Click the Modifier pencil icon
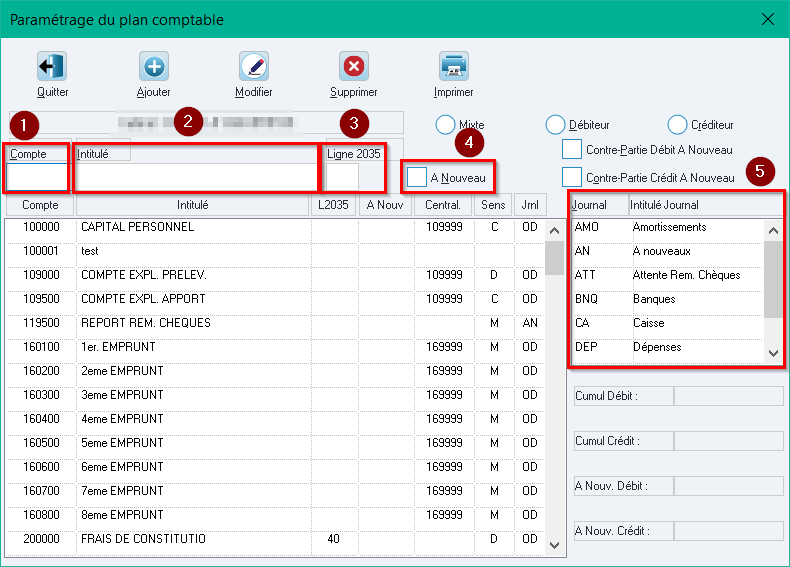This screenshot has width=790, height=567. [x=254, y=66]
